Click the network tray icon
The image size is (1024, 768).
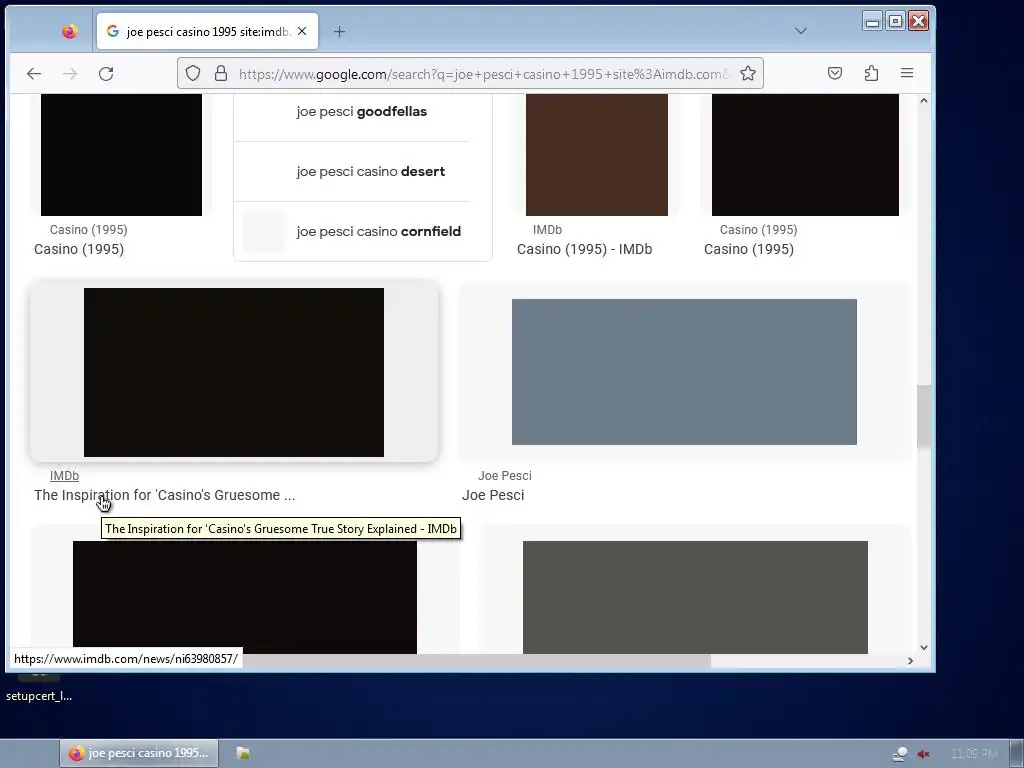(x=900, y=754)
